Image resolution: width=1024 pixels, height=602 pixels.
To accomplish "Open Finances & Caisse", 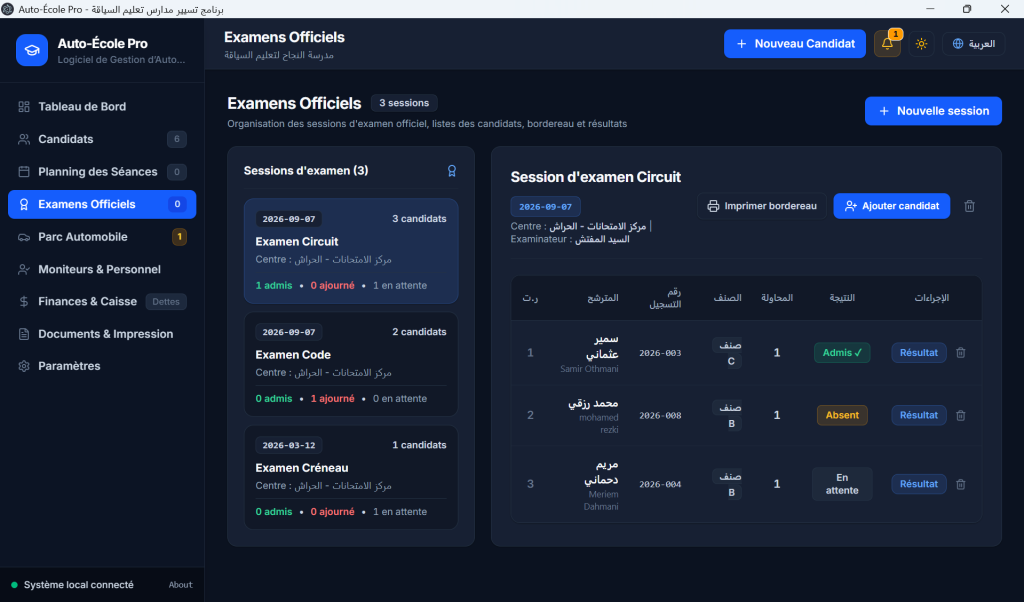I will pos(102,301).
